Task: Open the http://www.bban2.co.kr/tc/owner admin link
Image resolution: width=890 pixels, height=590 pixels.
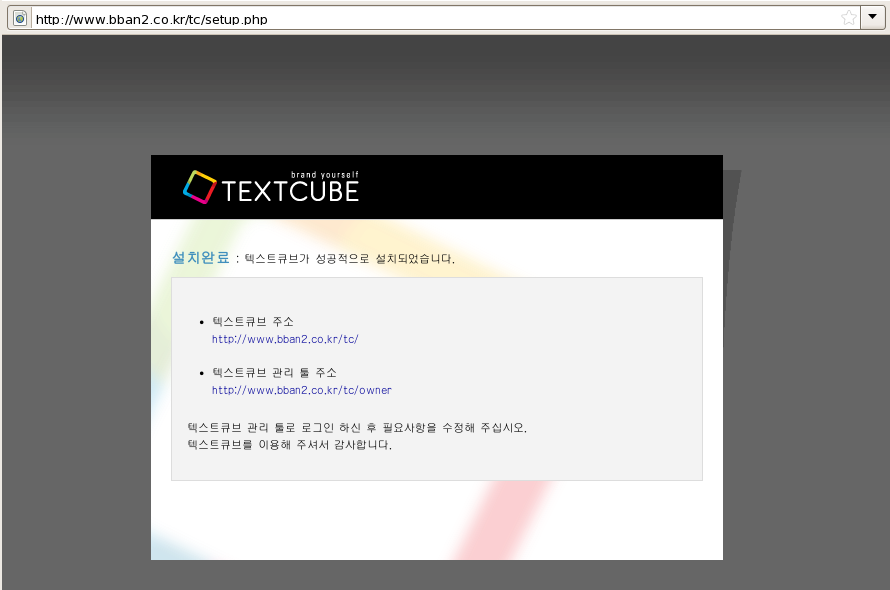Action: click(301, 390)
